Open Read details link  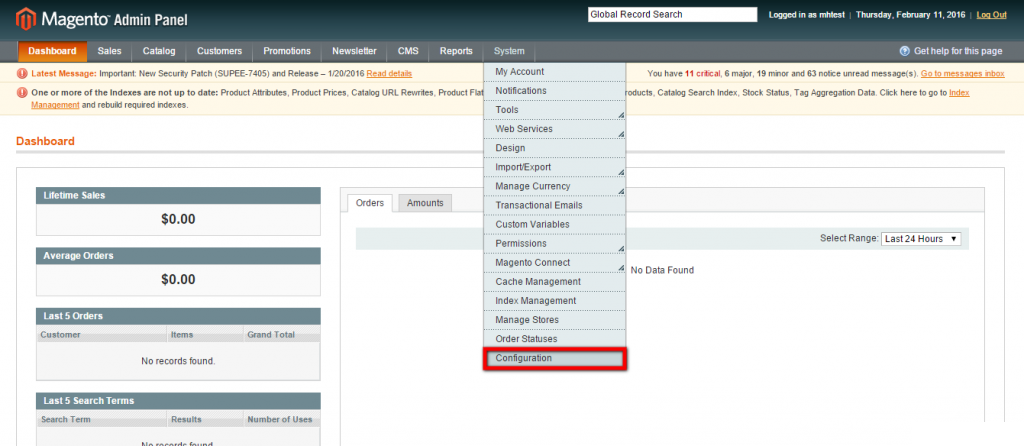389,74
